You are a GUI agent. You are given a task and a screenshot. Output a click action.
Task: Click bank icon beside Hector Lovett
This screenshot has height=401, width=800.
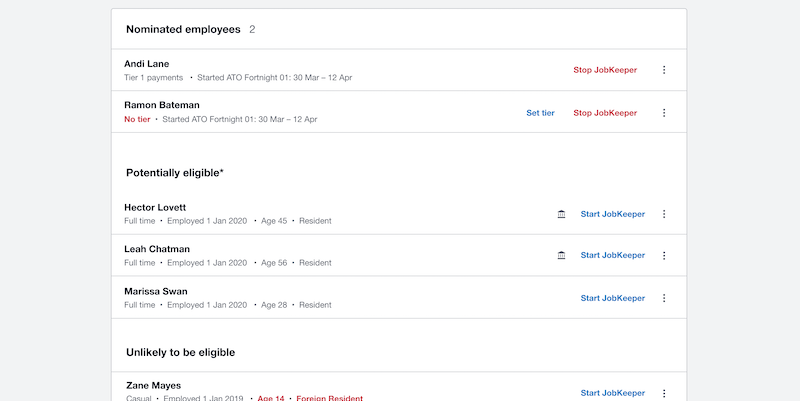(561, 214)
